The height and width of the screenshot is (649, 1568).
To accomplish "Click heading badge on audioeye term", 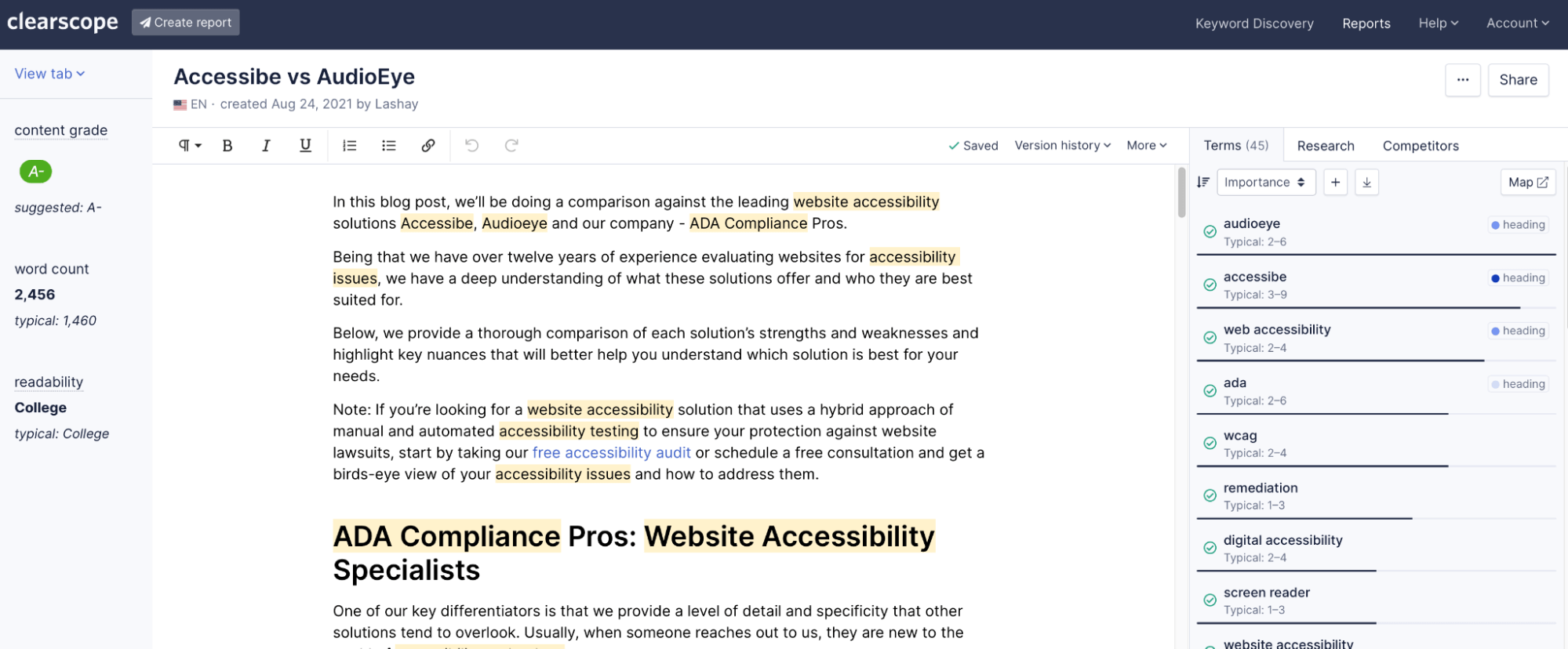I will tap(1519, 225).
